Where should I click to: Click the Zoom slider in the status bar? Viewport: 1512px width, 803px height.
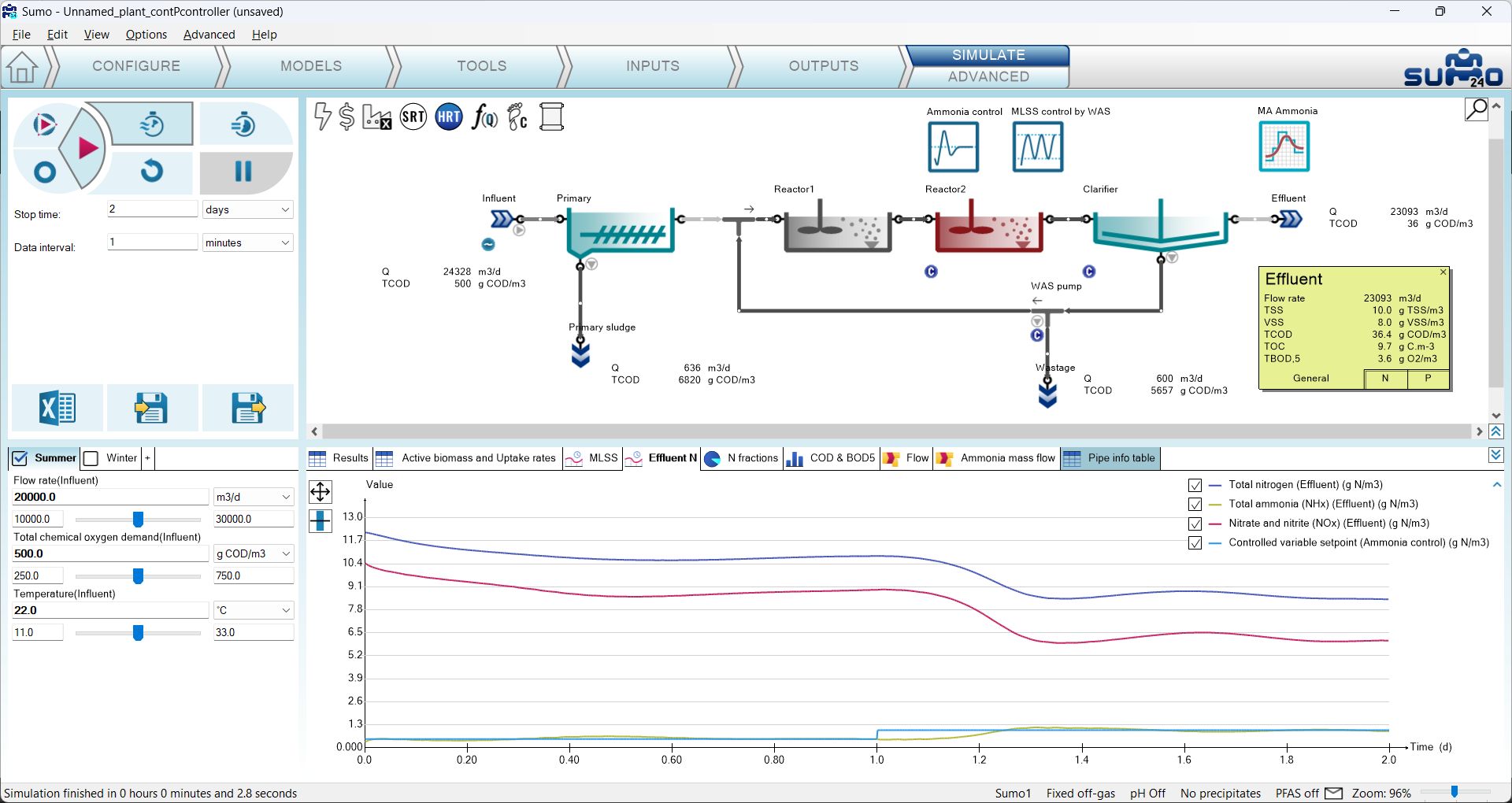pyautogui.click(x=1454, y=793)
